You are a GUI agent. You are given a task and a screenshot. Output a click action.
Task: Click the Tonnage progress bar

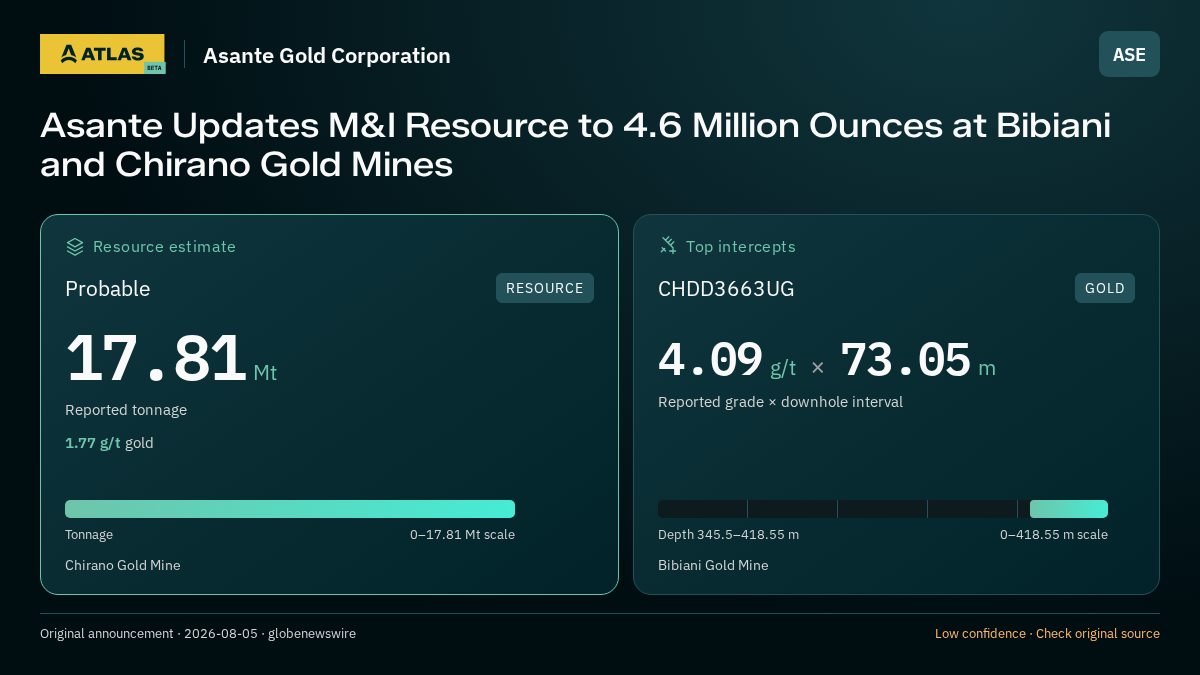(290, 509)
